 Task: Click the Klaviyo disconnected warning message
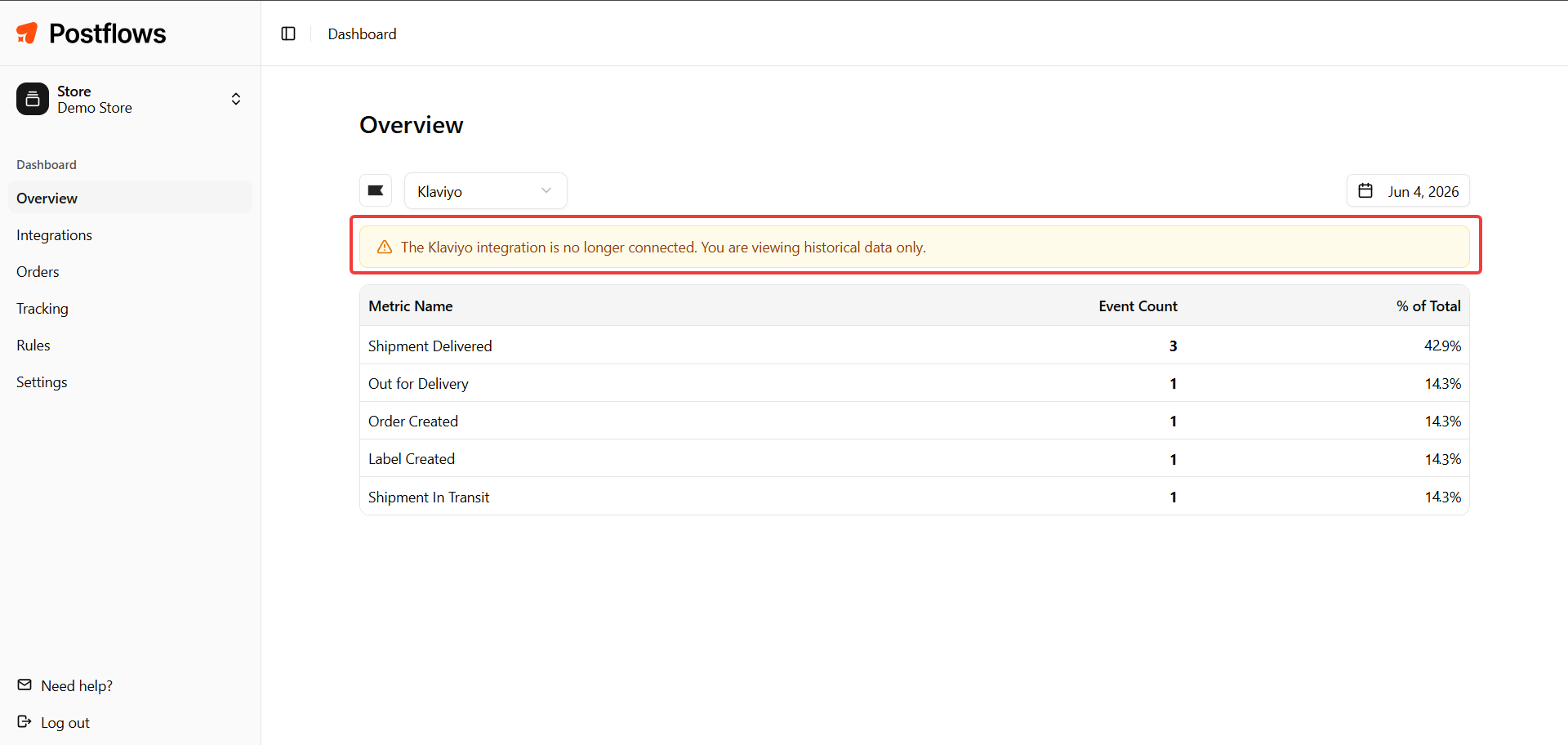663,248
